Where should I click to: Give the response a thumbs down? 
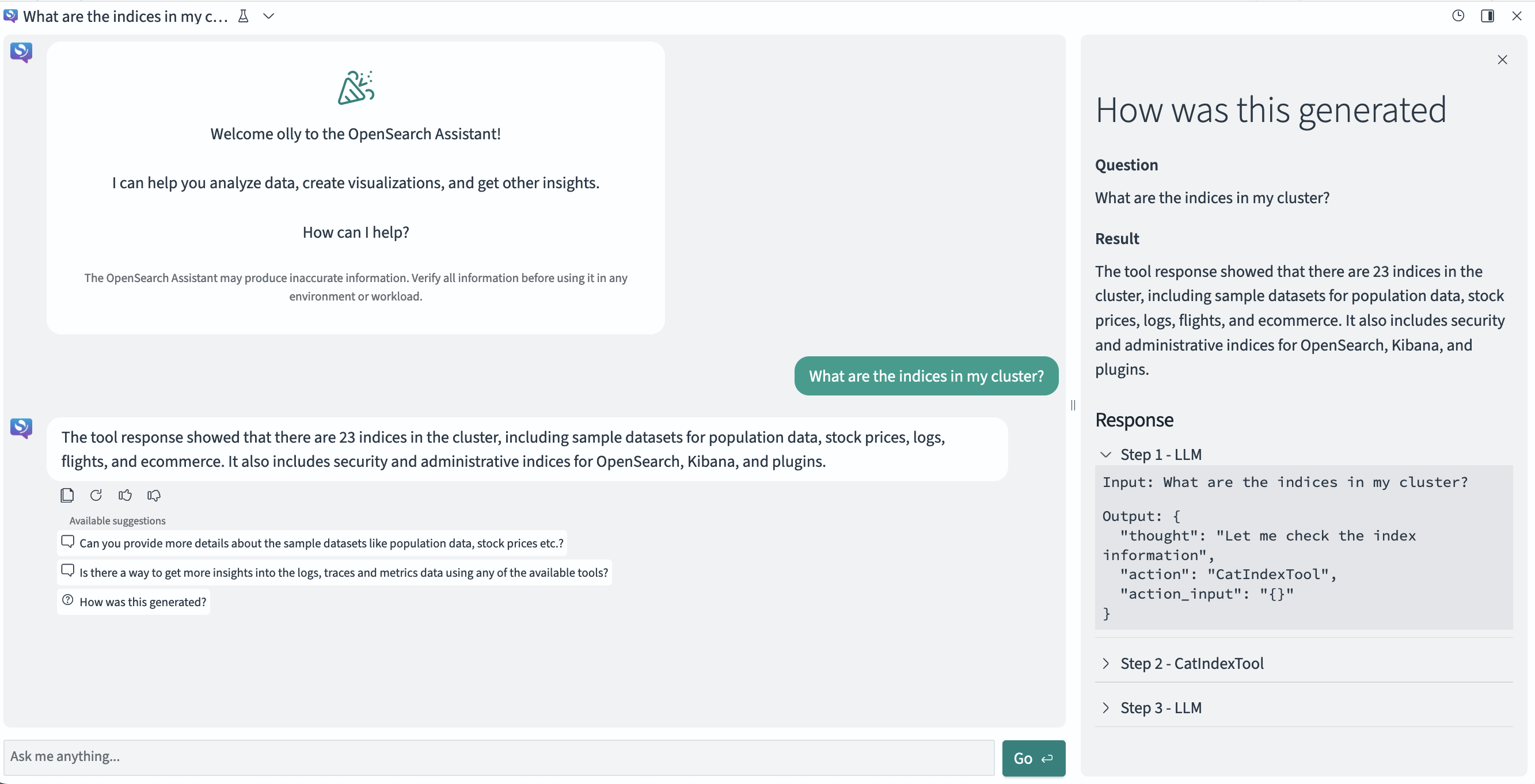point(153,495)
